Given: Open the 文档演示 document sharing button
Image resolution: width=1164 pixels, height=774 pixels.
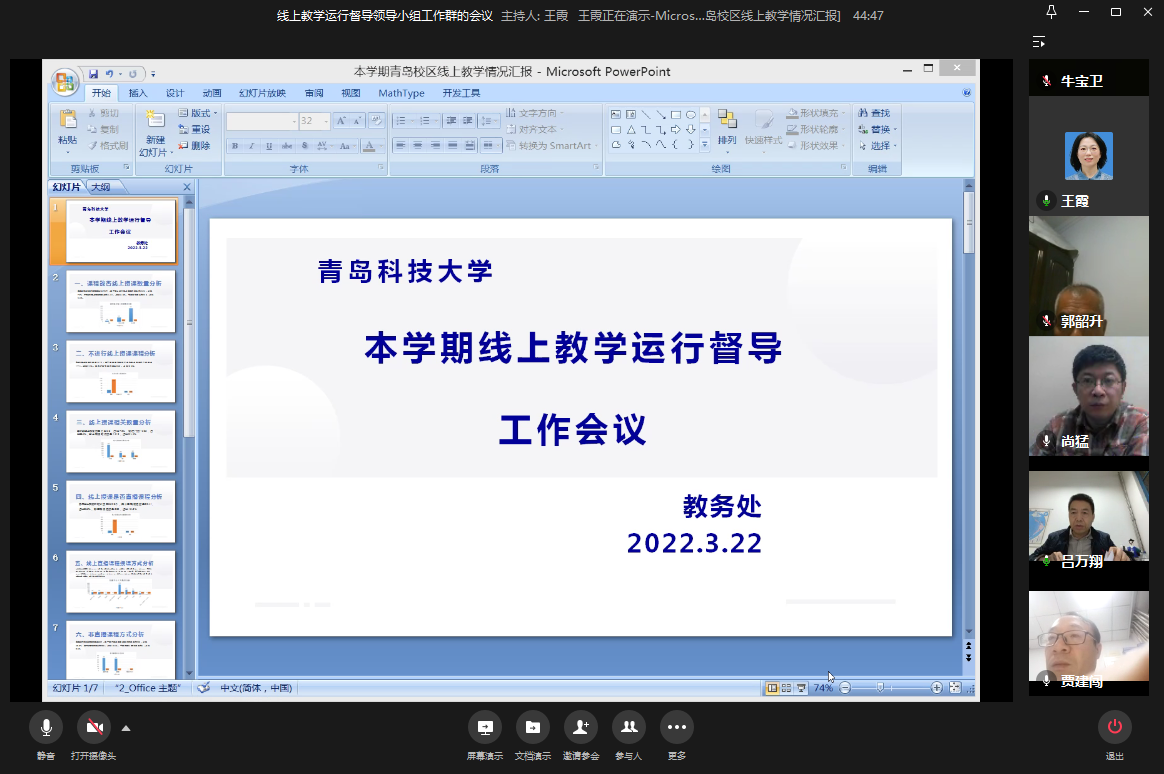Looking at the screenshot, I should point(532,727).
